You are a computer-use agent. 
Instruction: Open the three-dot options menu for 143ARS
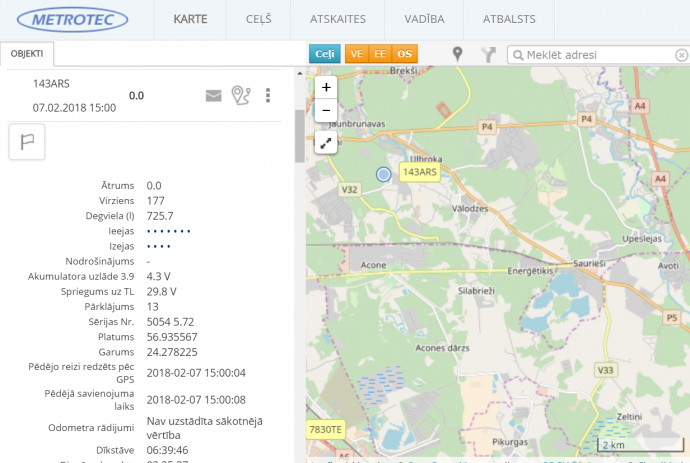[267, 95]
